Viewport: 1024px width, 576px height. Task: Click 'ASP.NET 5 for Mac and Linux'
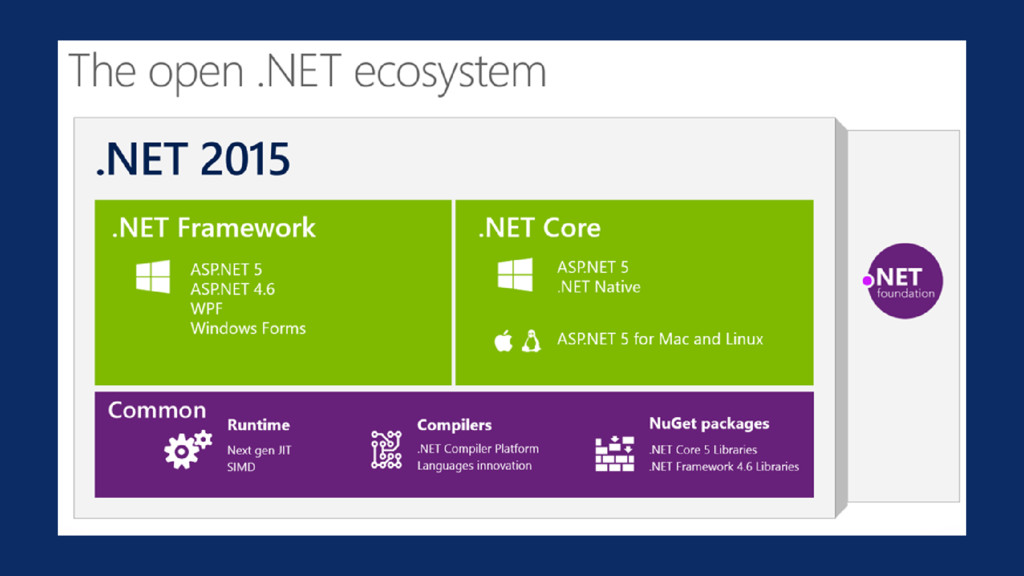pyautogui.click(x=660, y=339)
